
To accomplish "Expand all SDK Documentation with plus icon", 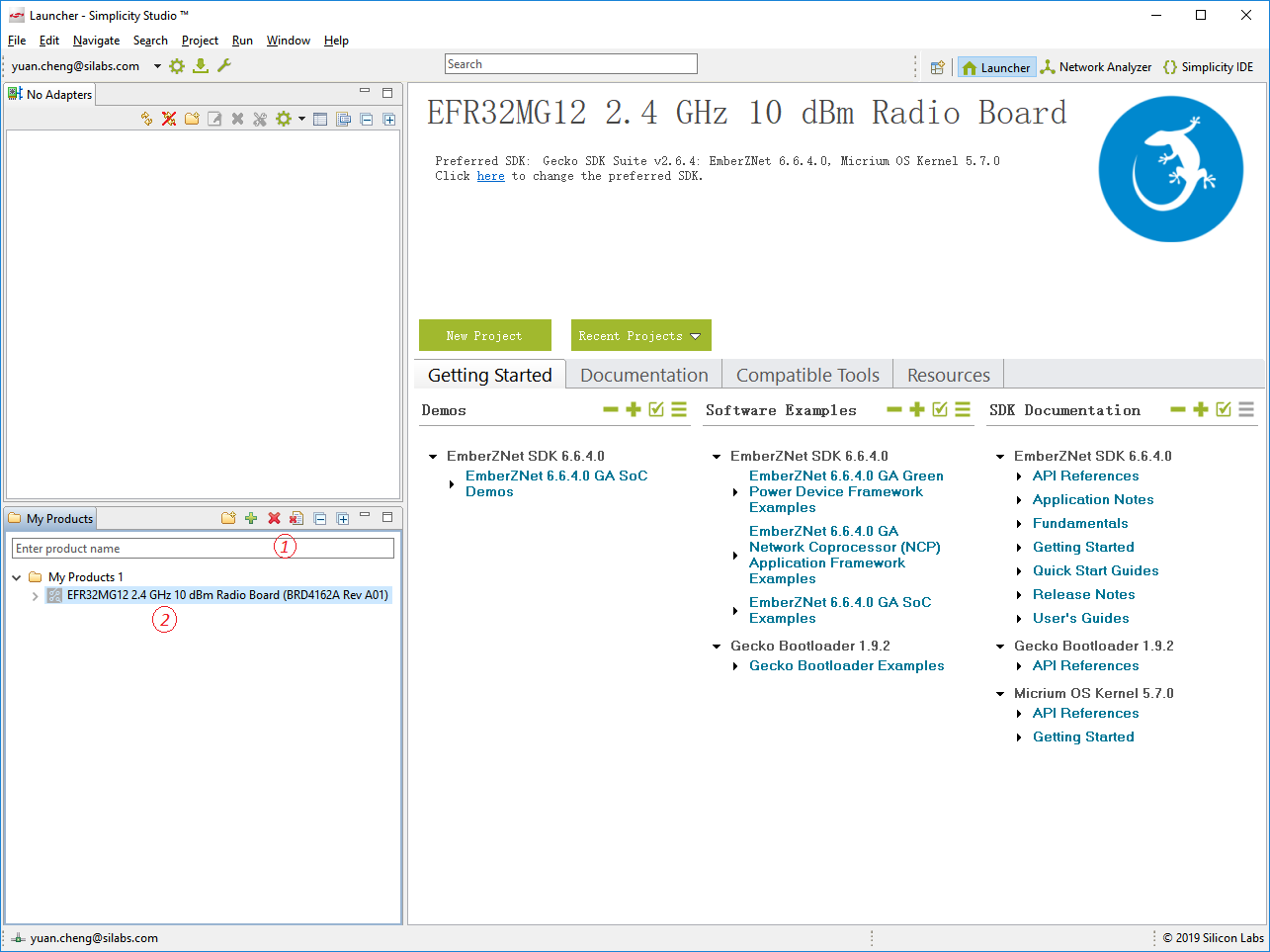I will point(1201,409).
